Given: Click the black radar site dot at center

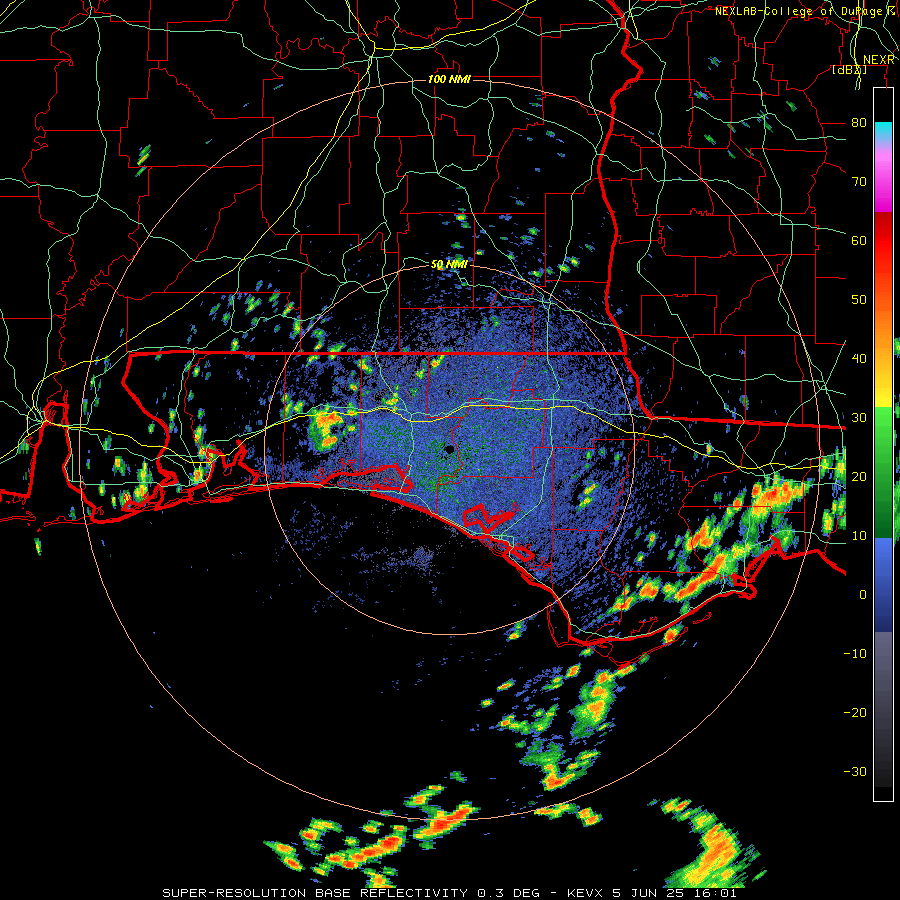Looking at the screenshot, I should coord(449,449).
